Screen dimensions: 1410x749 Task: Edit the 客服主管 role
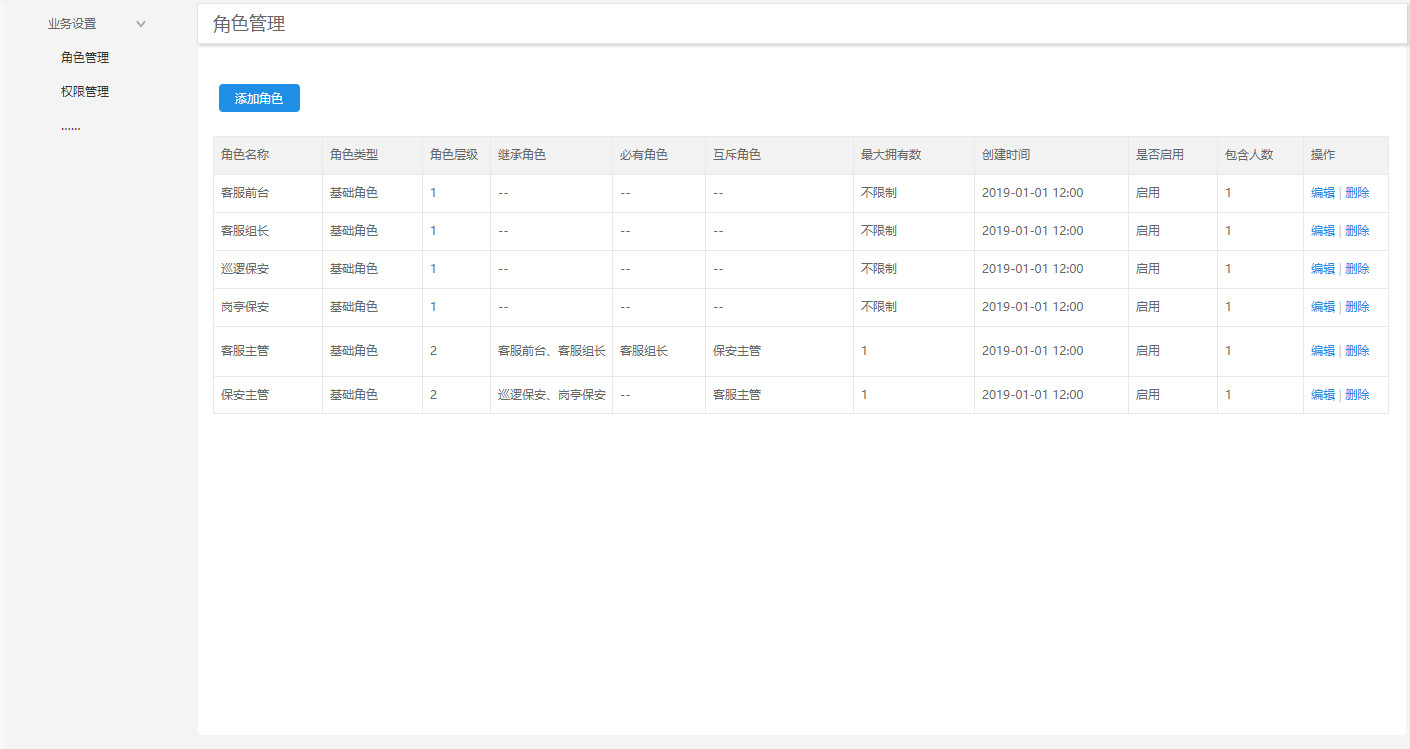click(x=1322, y=350)
